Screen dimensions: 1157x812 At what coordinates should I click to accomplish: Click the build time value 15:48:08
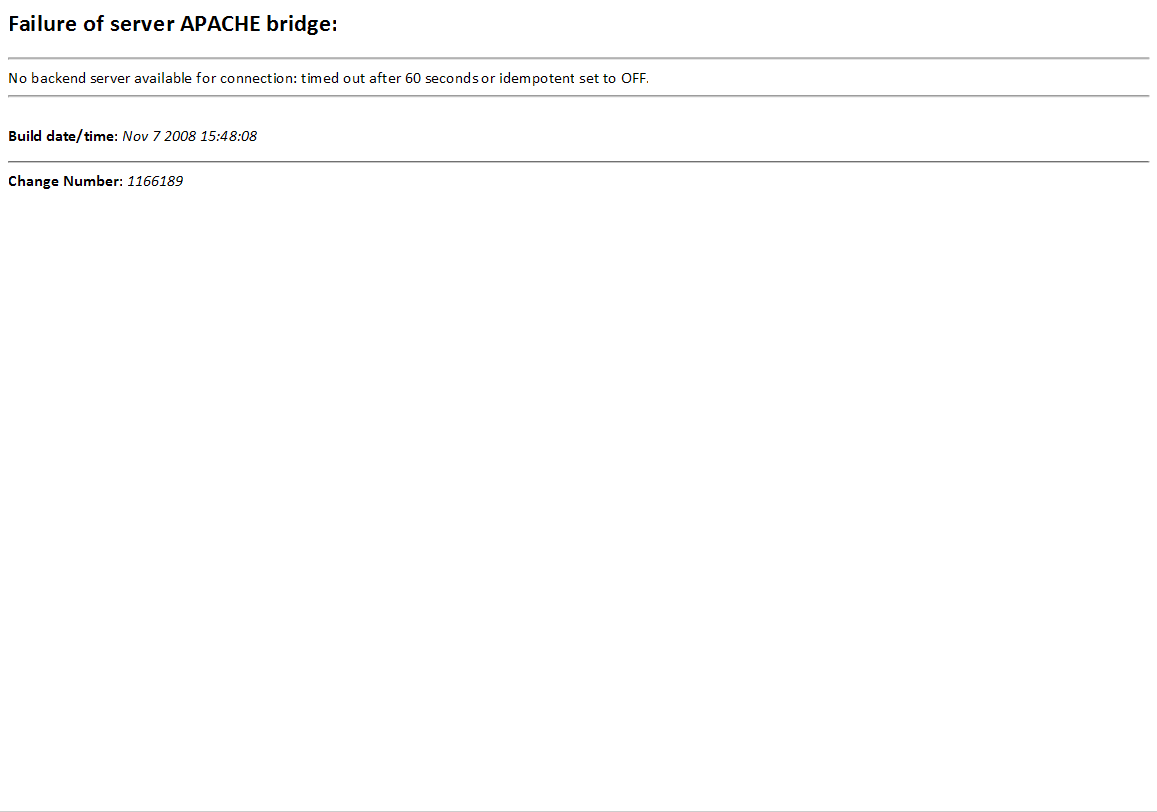228,136
